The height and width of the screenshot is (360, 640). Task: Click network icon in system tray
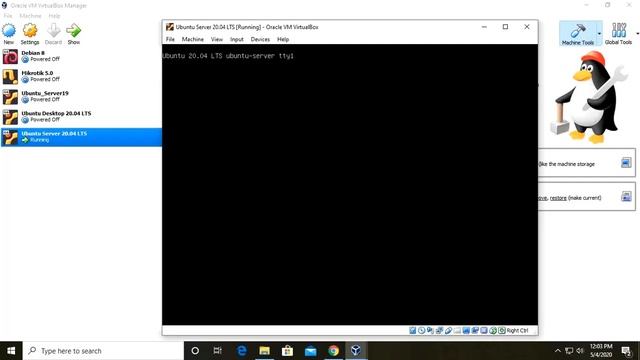click(569, 351)
